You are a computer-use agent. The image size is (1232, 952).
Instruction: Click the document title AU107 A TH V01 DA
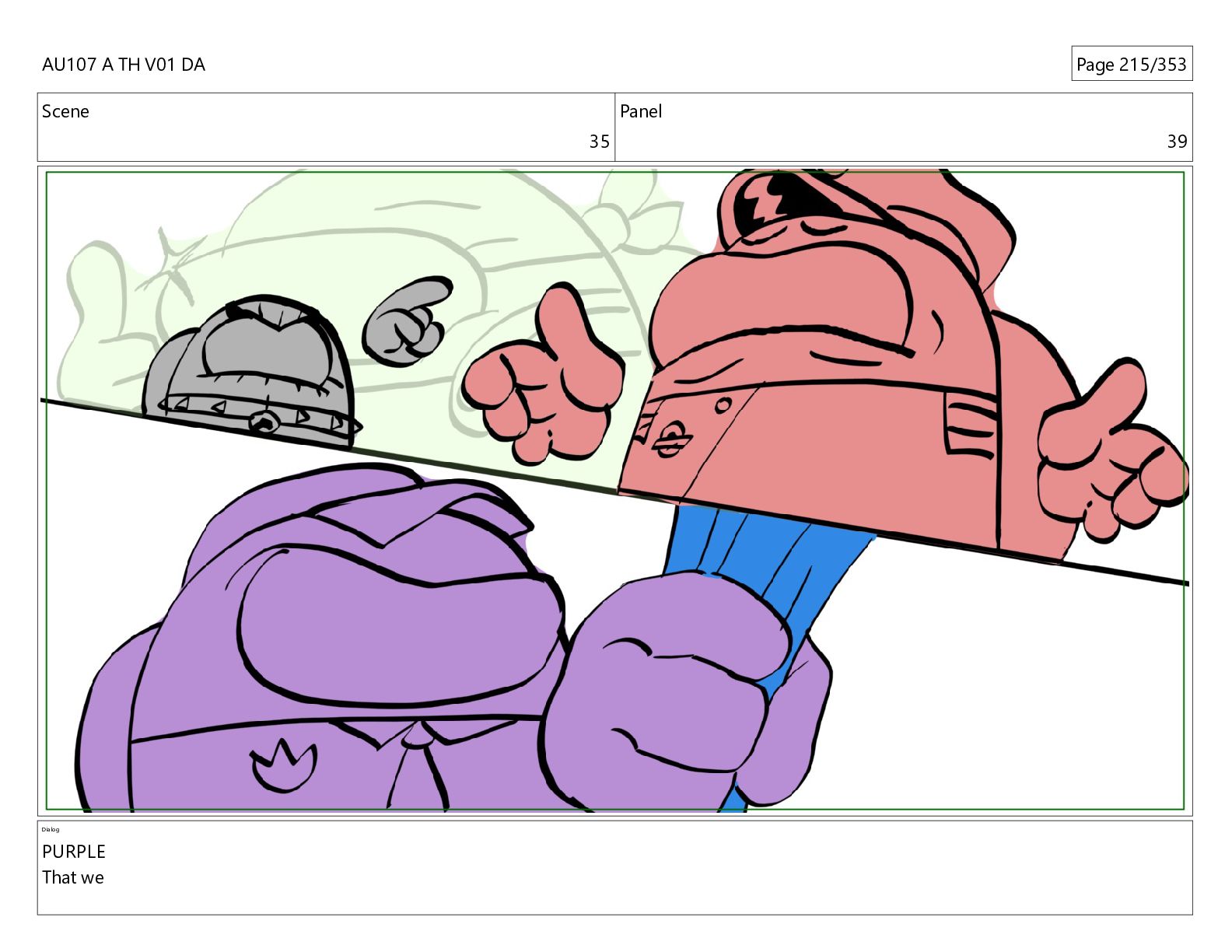point(124,65)
